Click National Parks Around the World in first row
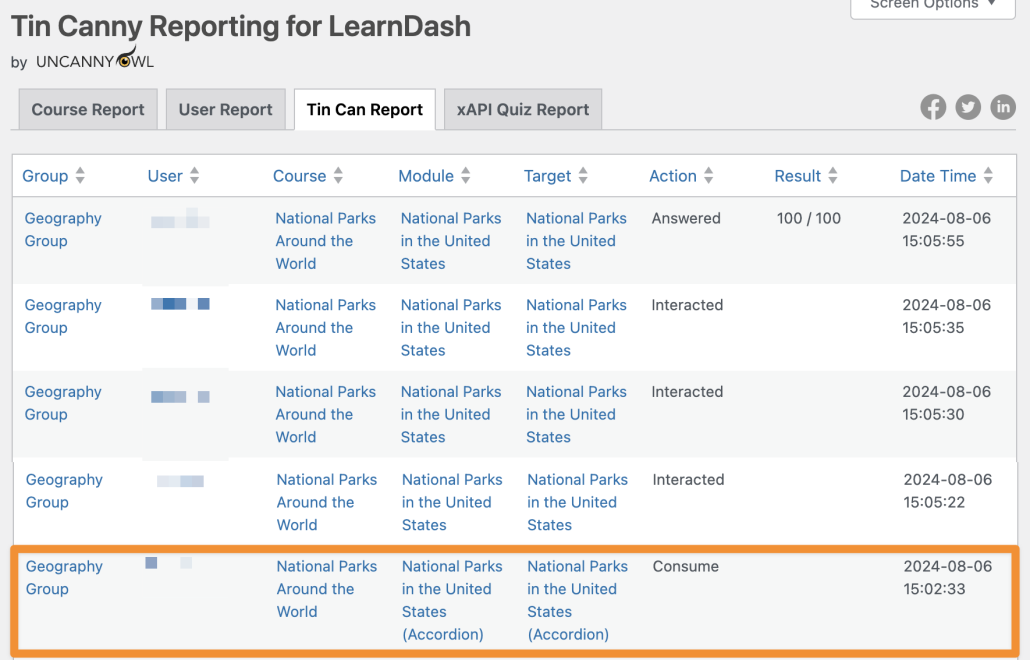Image resolution: width=1030 pixels, height=660 pixels. click(325, 241)
